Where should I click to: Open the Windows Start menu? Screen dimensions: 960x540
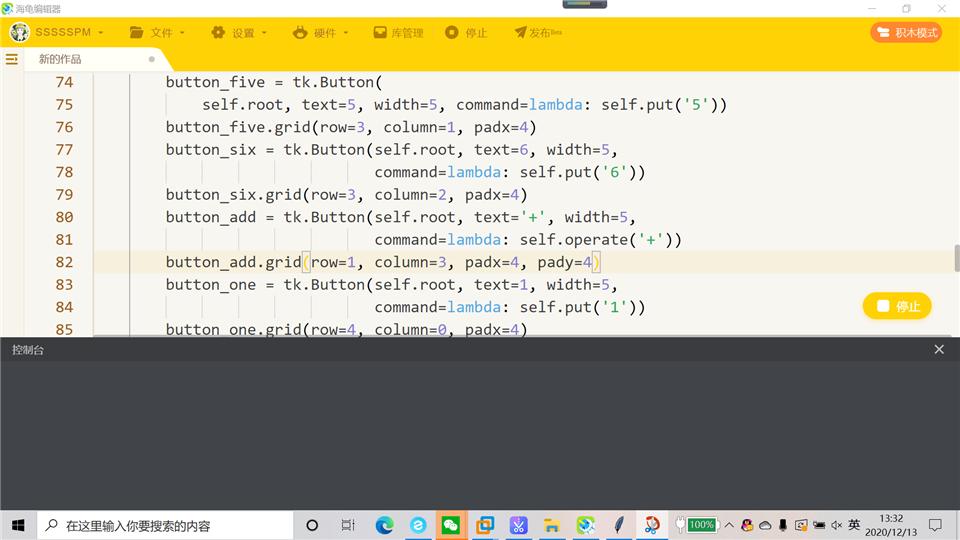(x=18, y=525)
